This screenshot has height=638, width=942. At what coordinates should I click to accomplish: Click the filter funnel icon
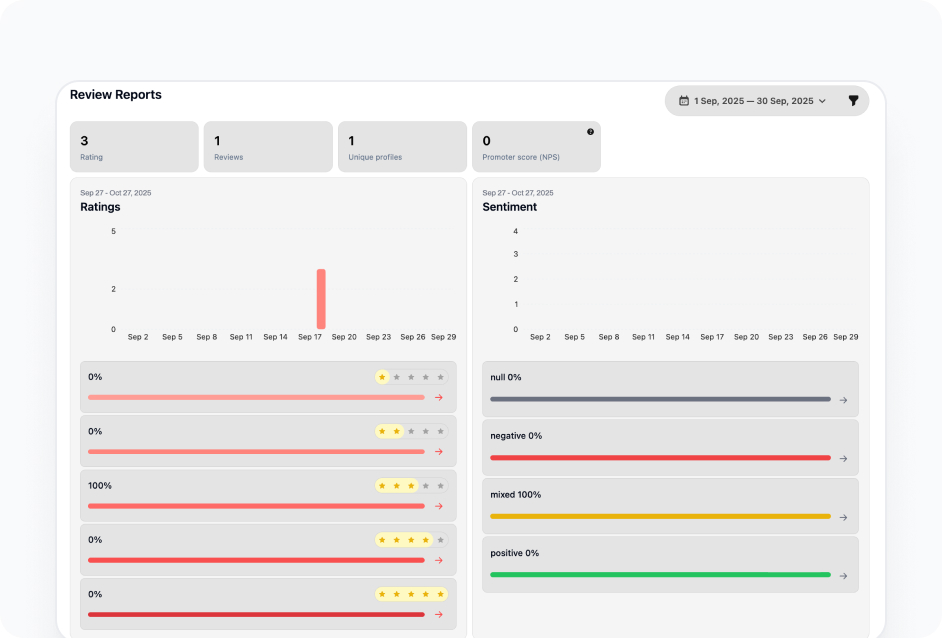tap(853, 101)
